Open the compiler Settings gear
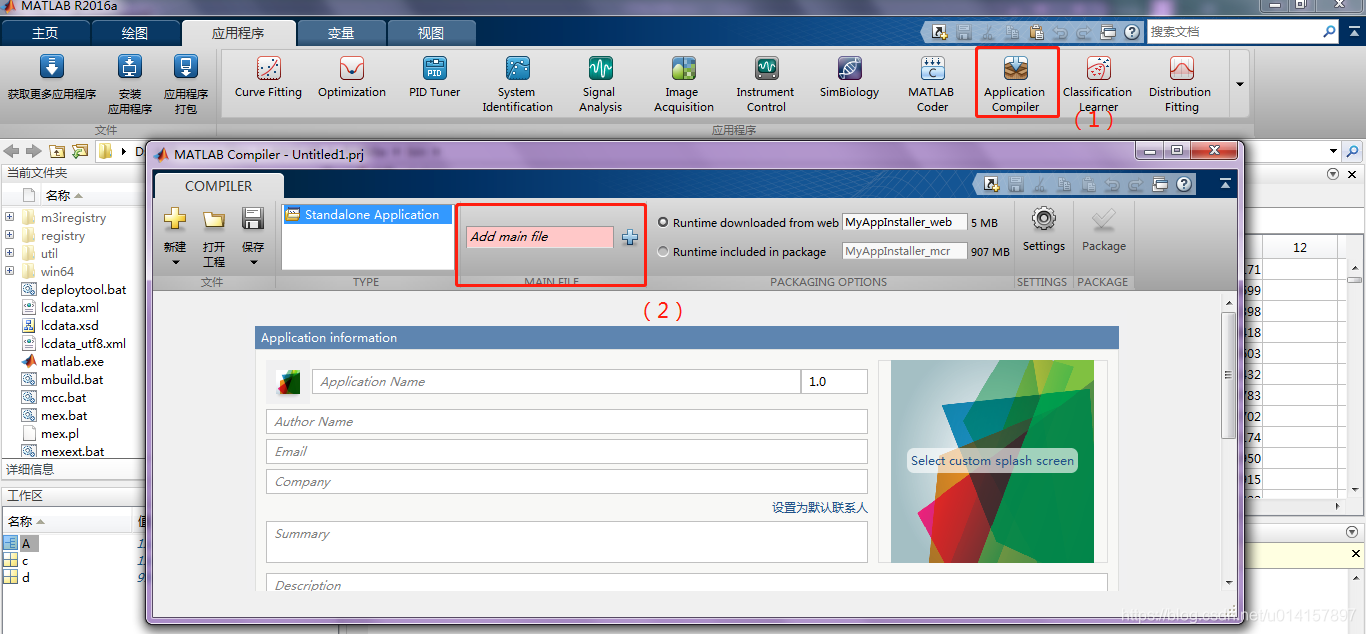The height and width of the screenshot is (634, 1366). (x=1044, y=219)
